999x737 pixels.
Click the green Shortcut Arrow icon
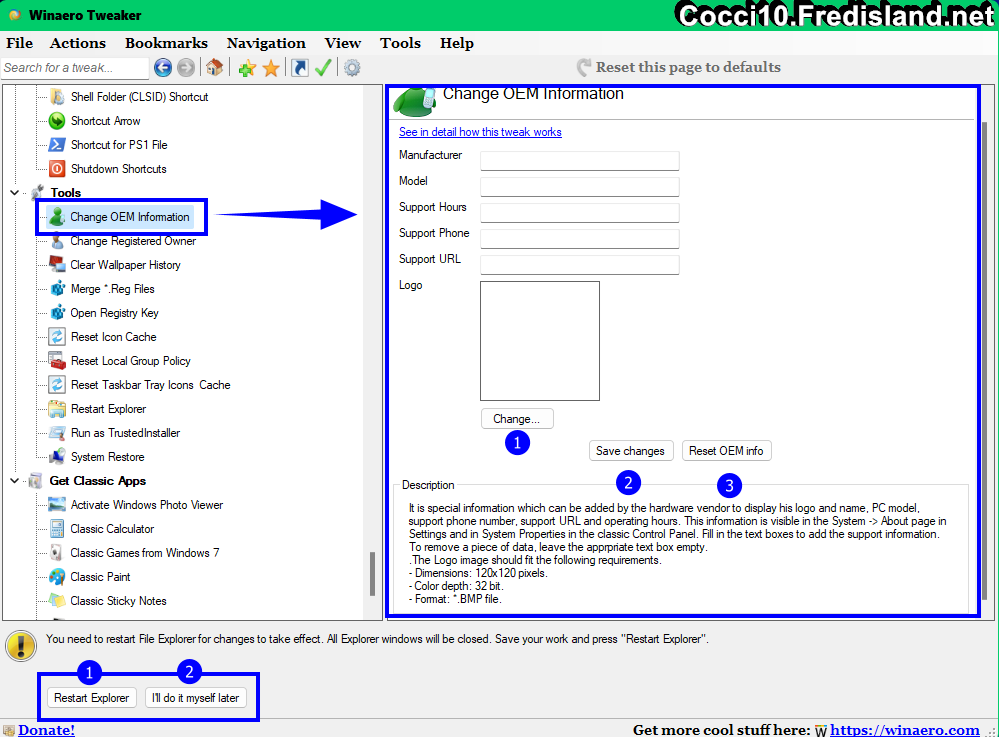(57, 121)
